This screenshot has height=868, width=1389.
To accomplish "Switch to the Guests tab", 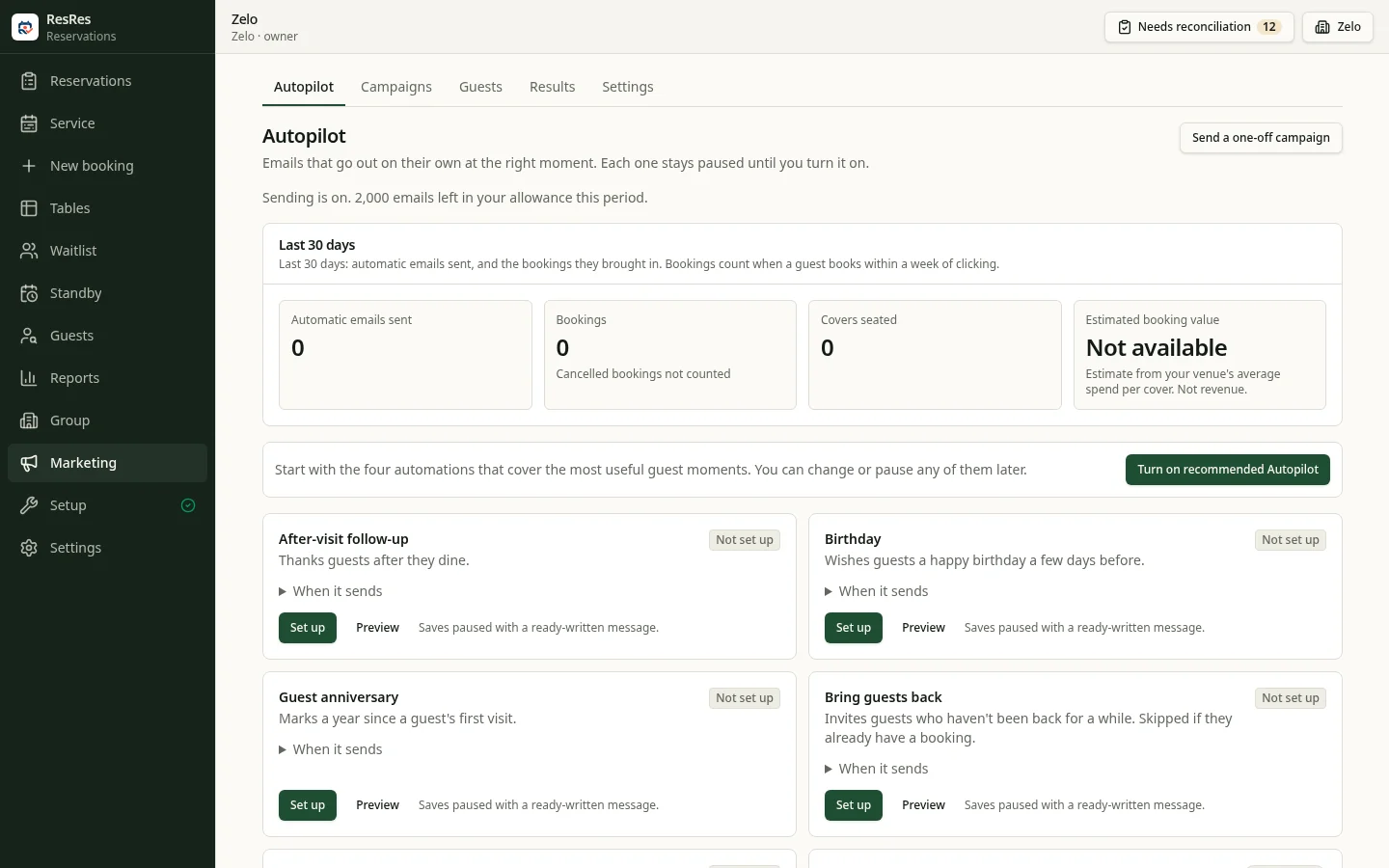I will [x=480, y=87].
